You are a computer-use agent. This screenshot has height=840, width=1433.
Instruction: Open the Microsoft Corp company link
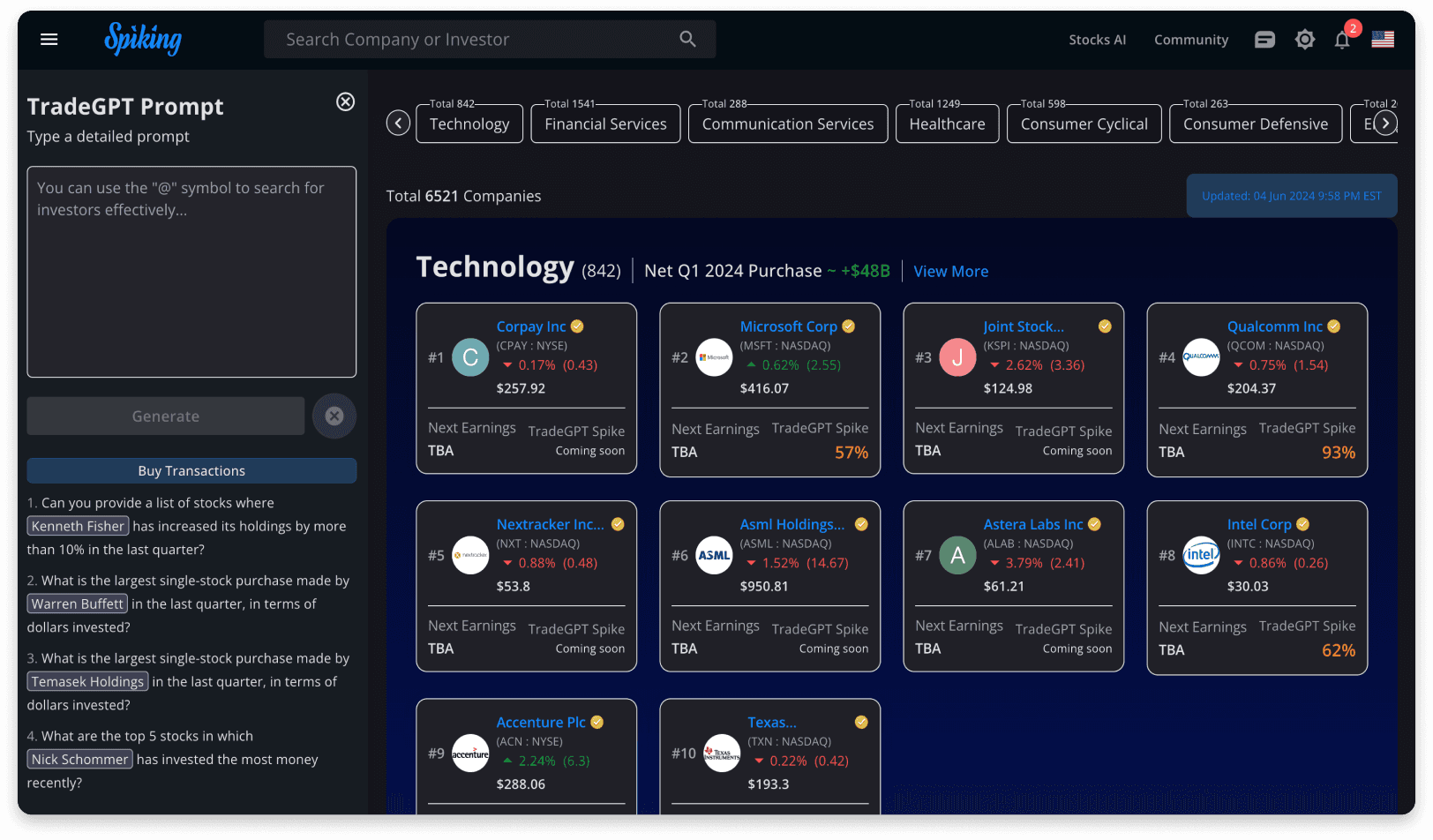[788, 326]
